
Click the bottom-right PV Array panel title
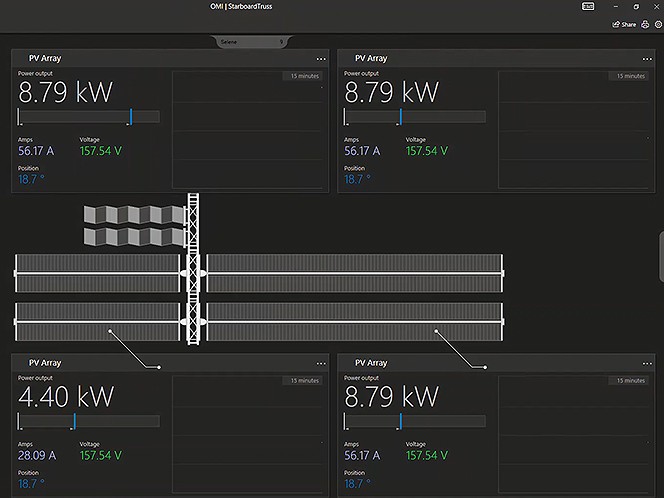pyautogui.click(x=371, y=363)
